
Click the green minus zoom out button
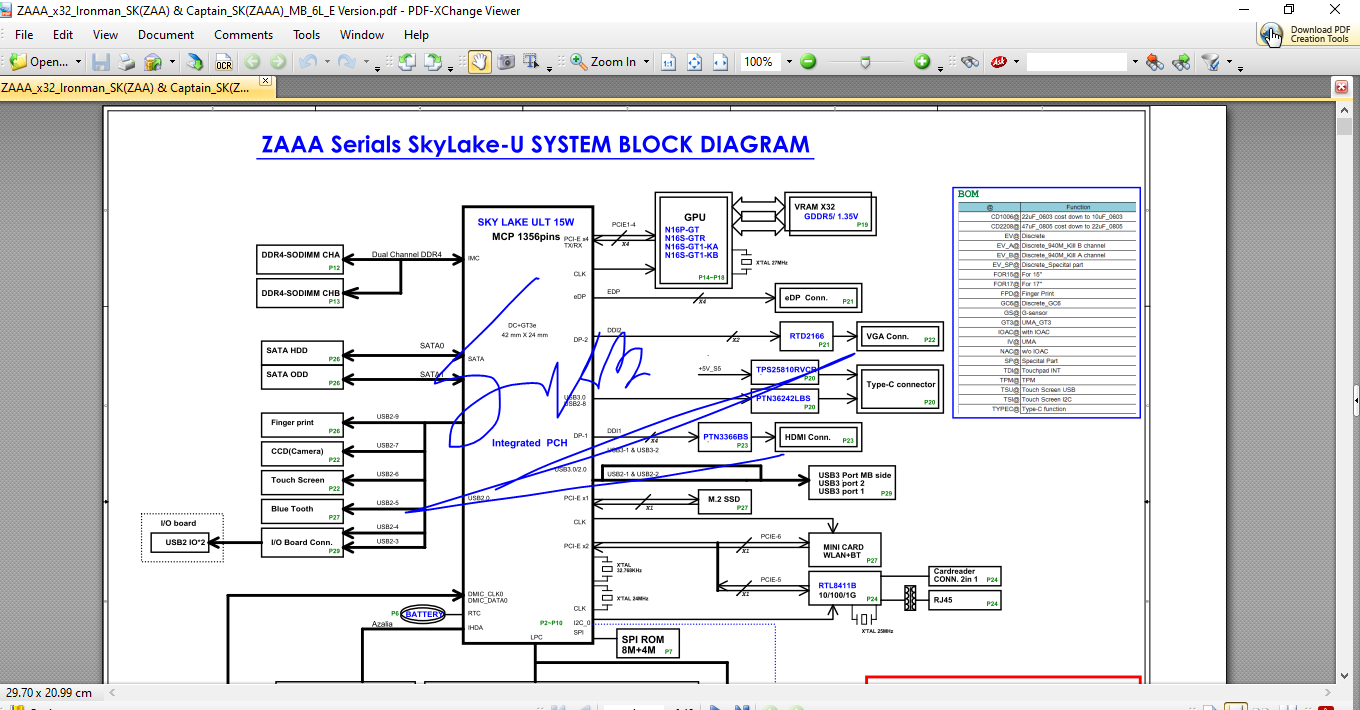[808, 62]
